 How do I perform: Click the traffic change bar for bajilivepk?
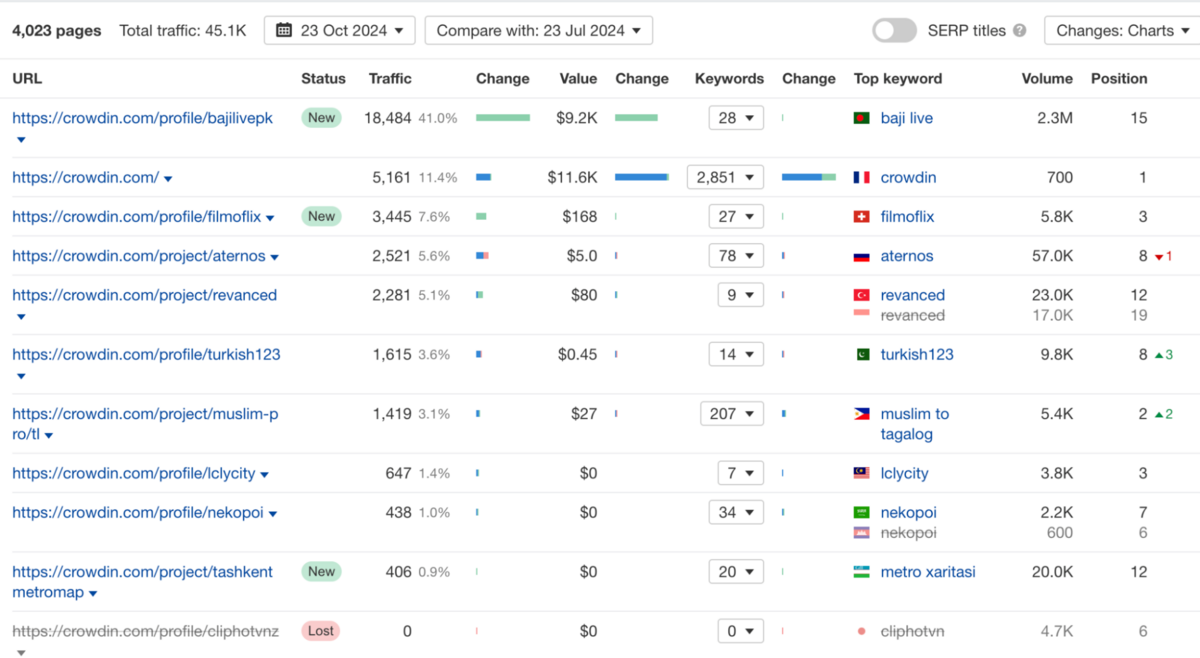point(503,118)
